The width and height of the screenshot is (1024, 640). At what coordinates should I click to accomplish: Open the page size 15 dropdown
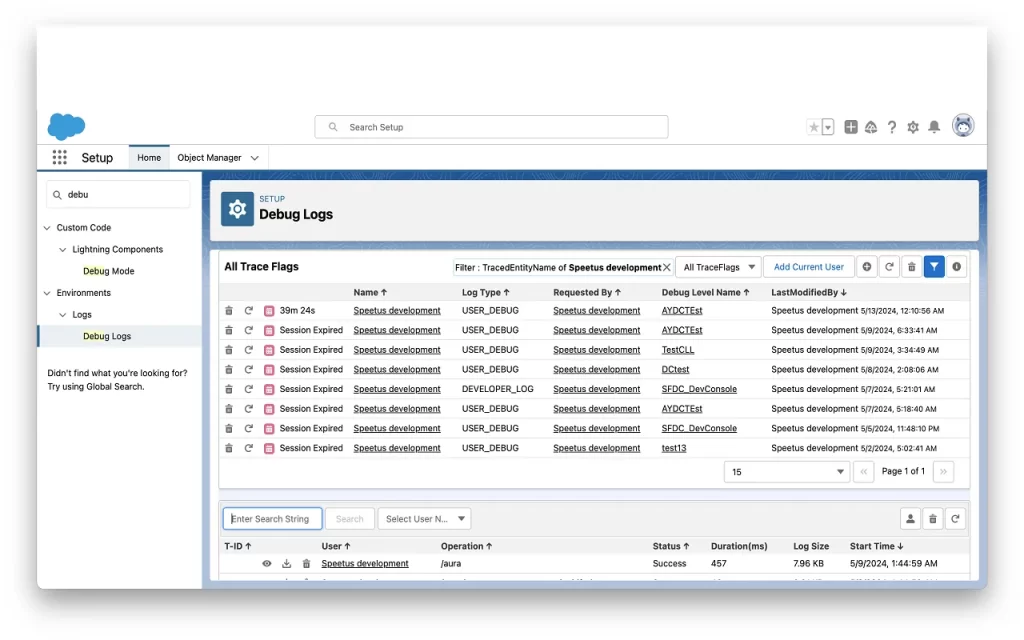click(787, 472)
